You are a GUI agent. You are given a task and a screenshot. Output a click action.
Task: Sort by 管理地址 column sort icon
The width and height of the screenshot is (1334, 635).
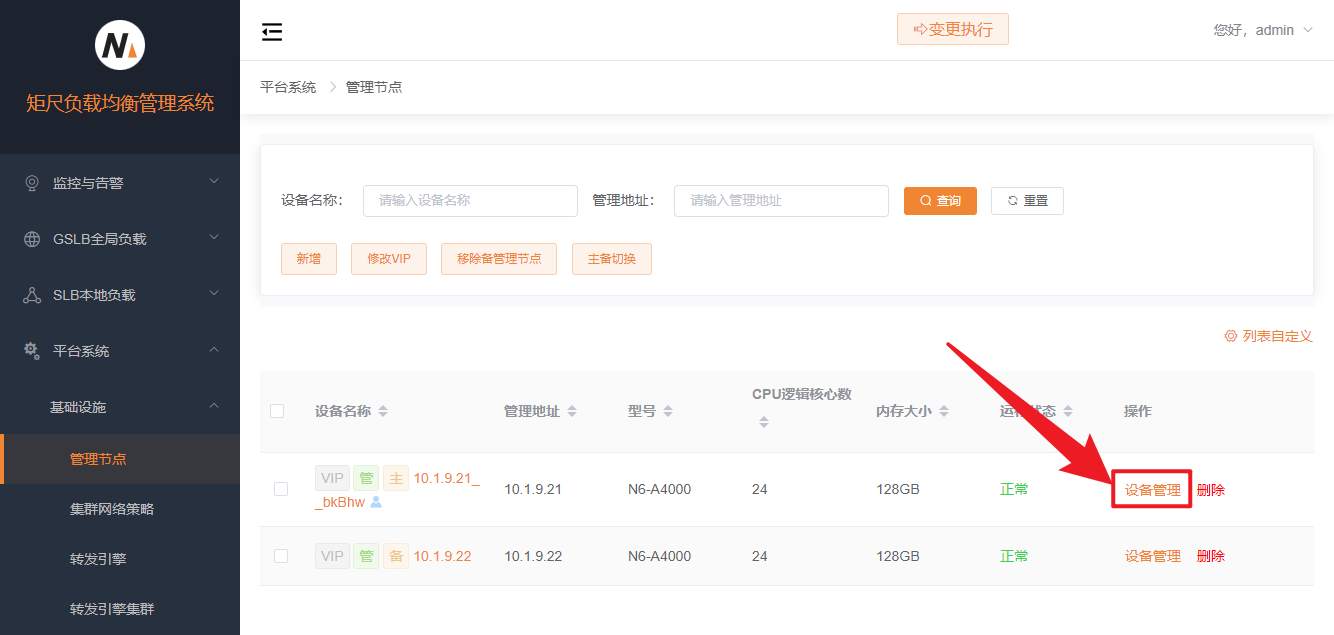(572, 412)
